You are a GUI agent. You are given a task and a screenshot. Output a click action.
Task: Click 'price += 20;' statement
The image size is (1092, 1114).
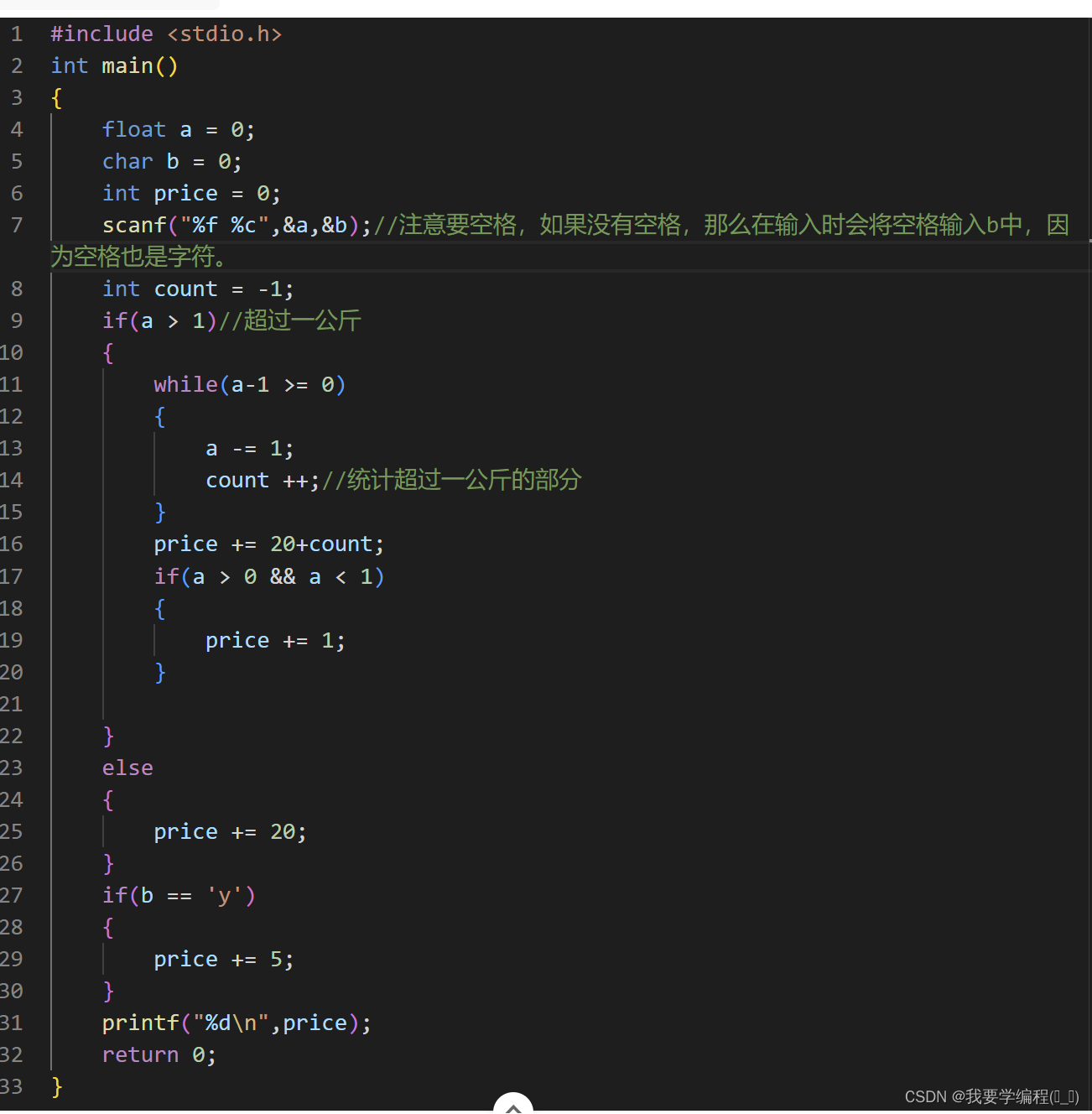[231, 832]
